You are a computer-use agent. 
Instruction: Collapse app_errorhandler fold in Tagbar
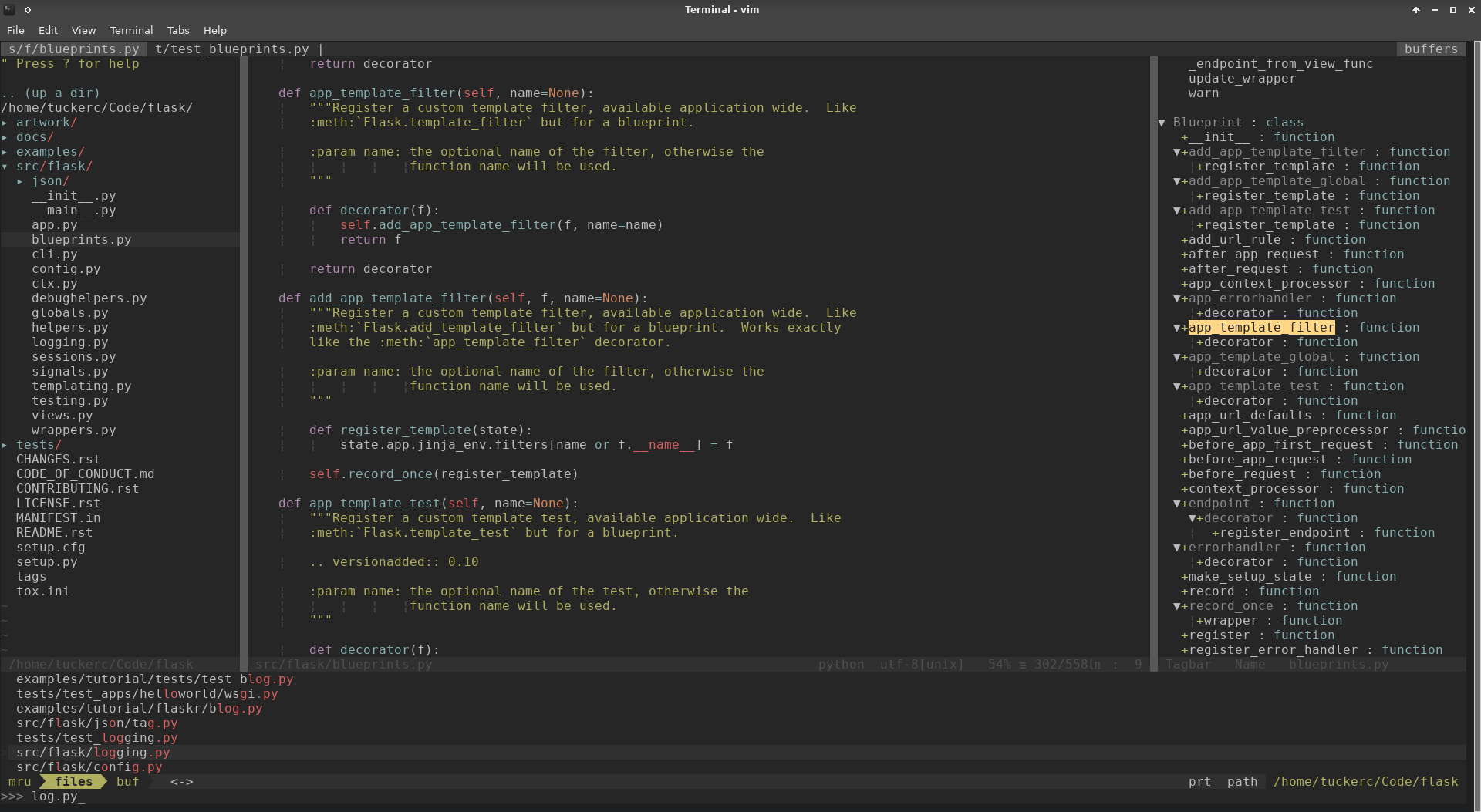point(1177,298)
